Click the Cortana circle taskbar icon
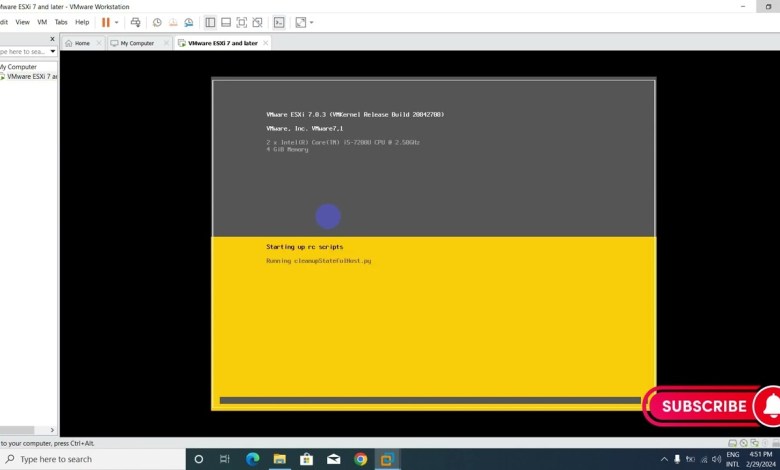This screenshot has width=780, height=470. coord(198,459)
